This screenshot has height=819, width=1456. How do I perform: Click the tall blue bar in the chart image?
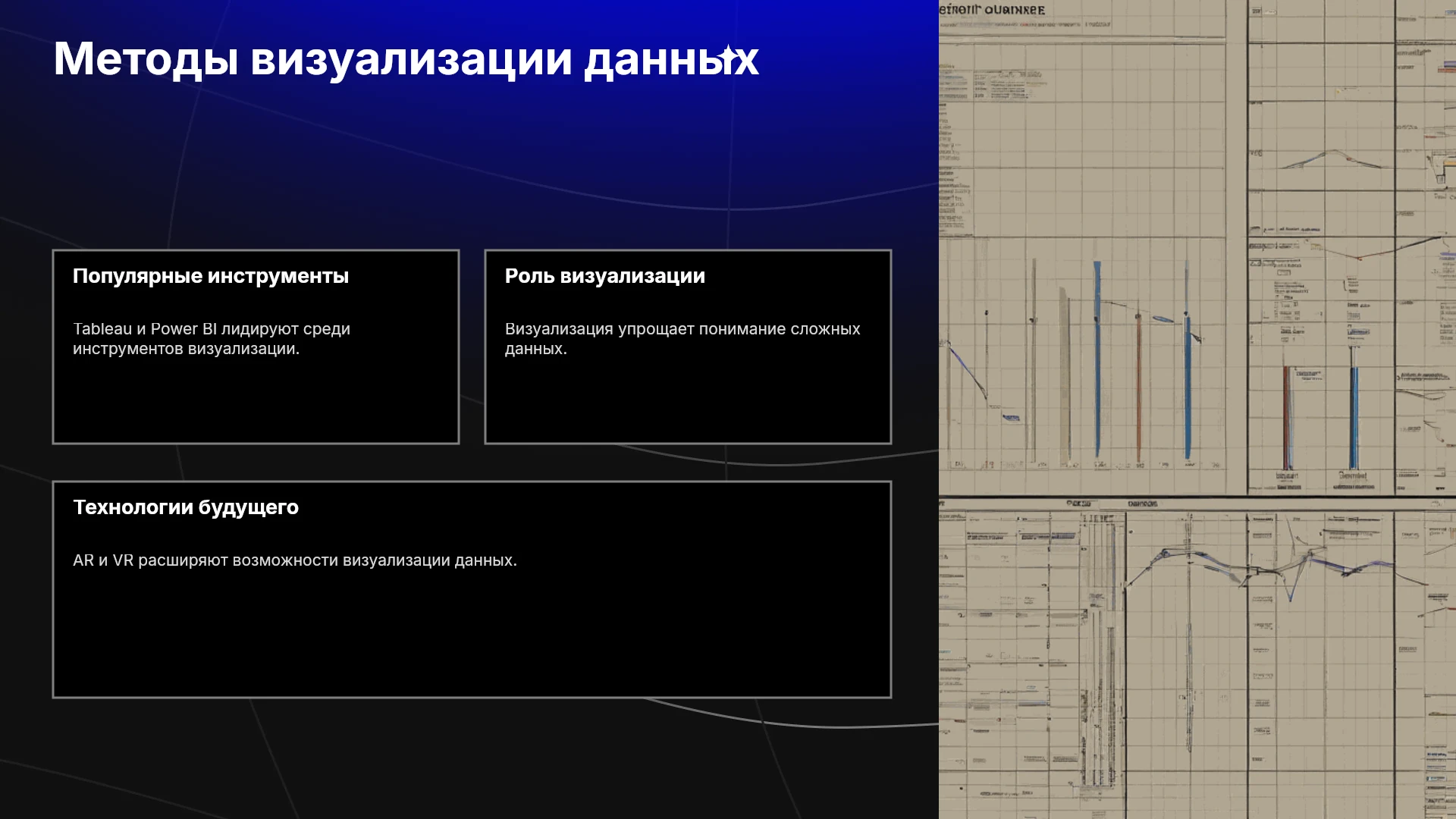tap(1097, 360)
